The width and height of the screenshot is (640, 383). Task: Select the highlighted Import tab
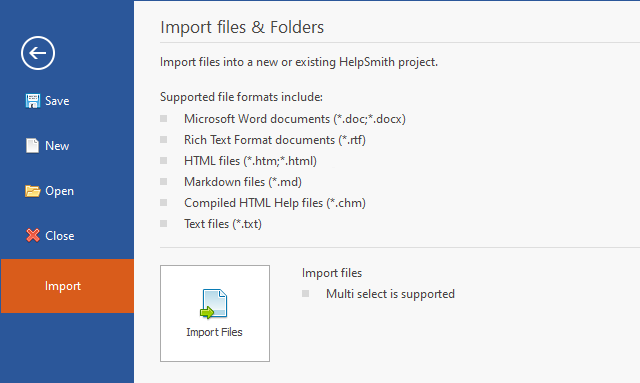click(x=67, y=286)
